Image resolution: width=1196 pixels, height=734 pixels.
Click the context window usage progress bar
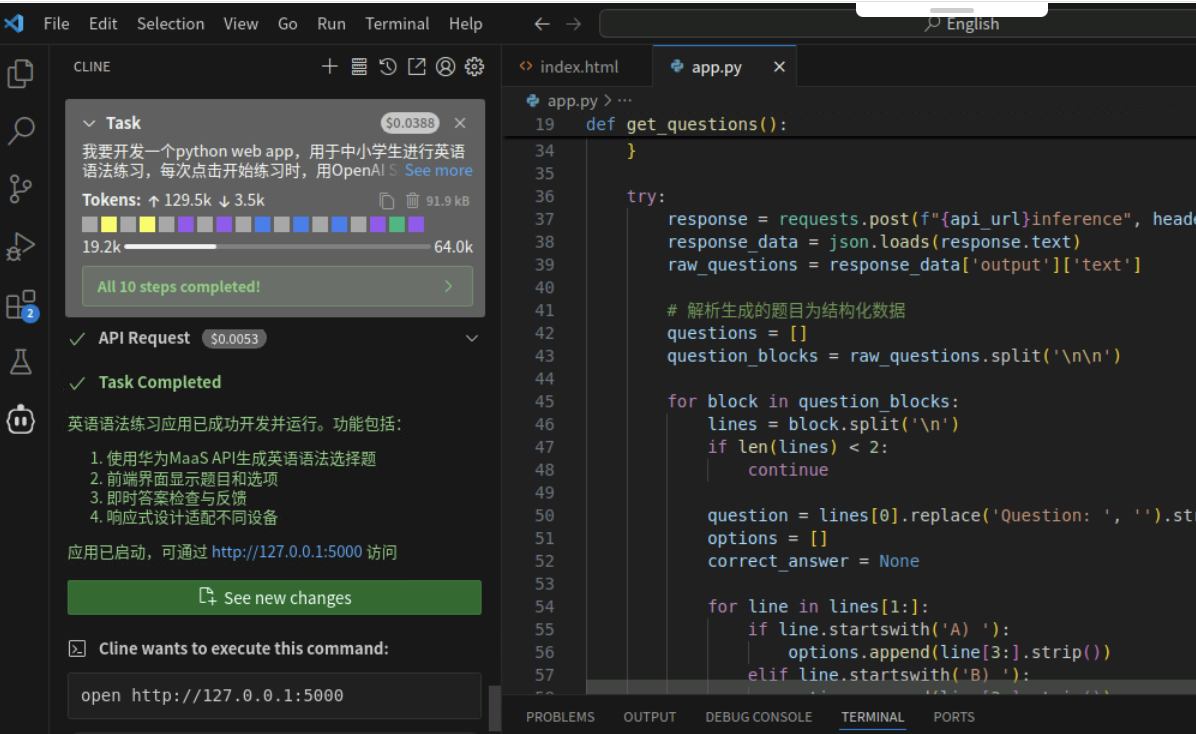pos(276,246)
